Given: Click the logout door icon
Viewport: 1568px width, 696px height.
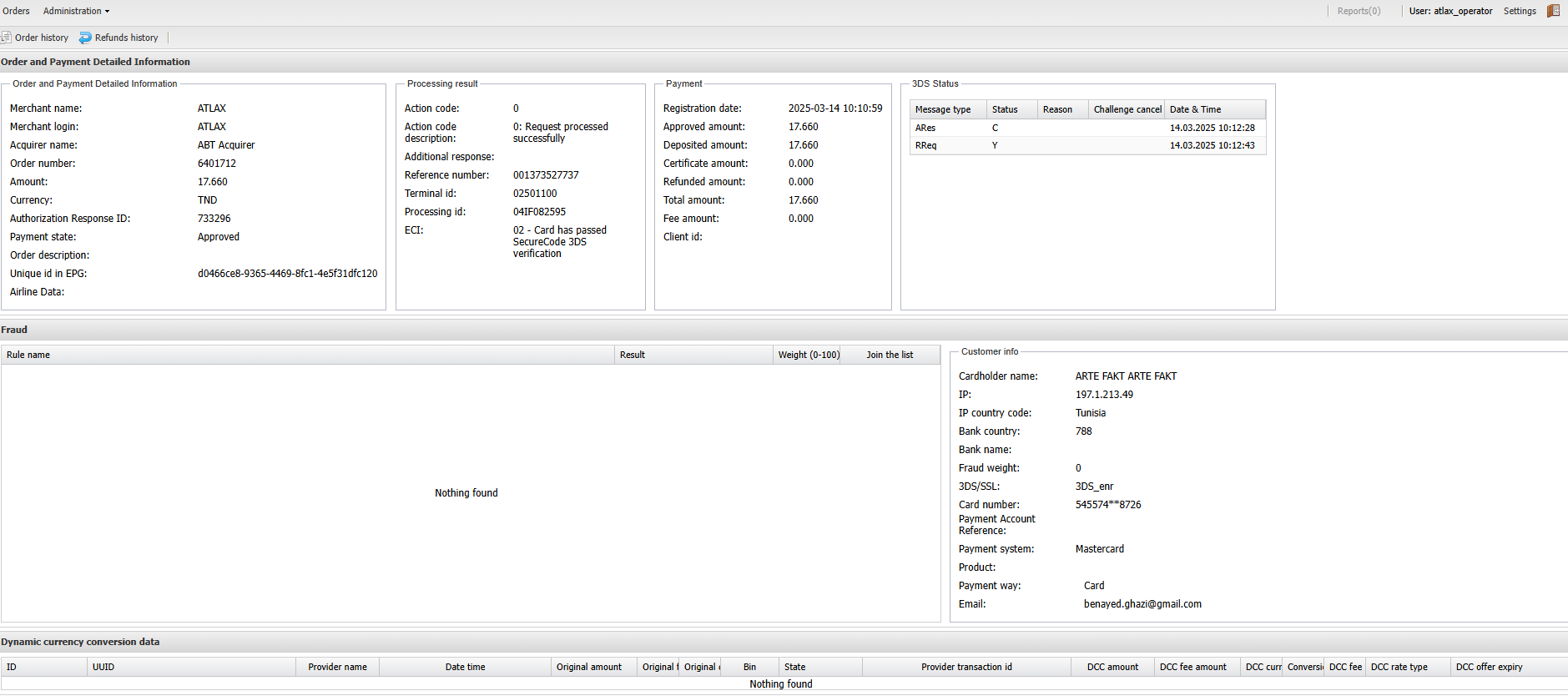Looking at the screenshot, I should click(x=1553, y=11).
